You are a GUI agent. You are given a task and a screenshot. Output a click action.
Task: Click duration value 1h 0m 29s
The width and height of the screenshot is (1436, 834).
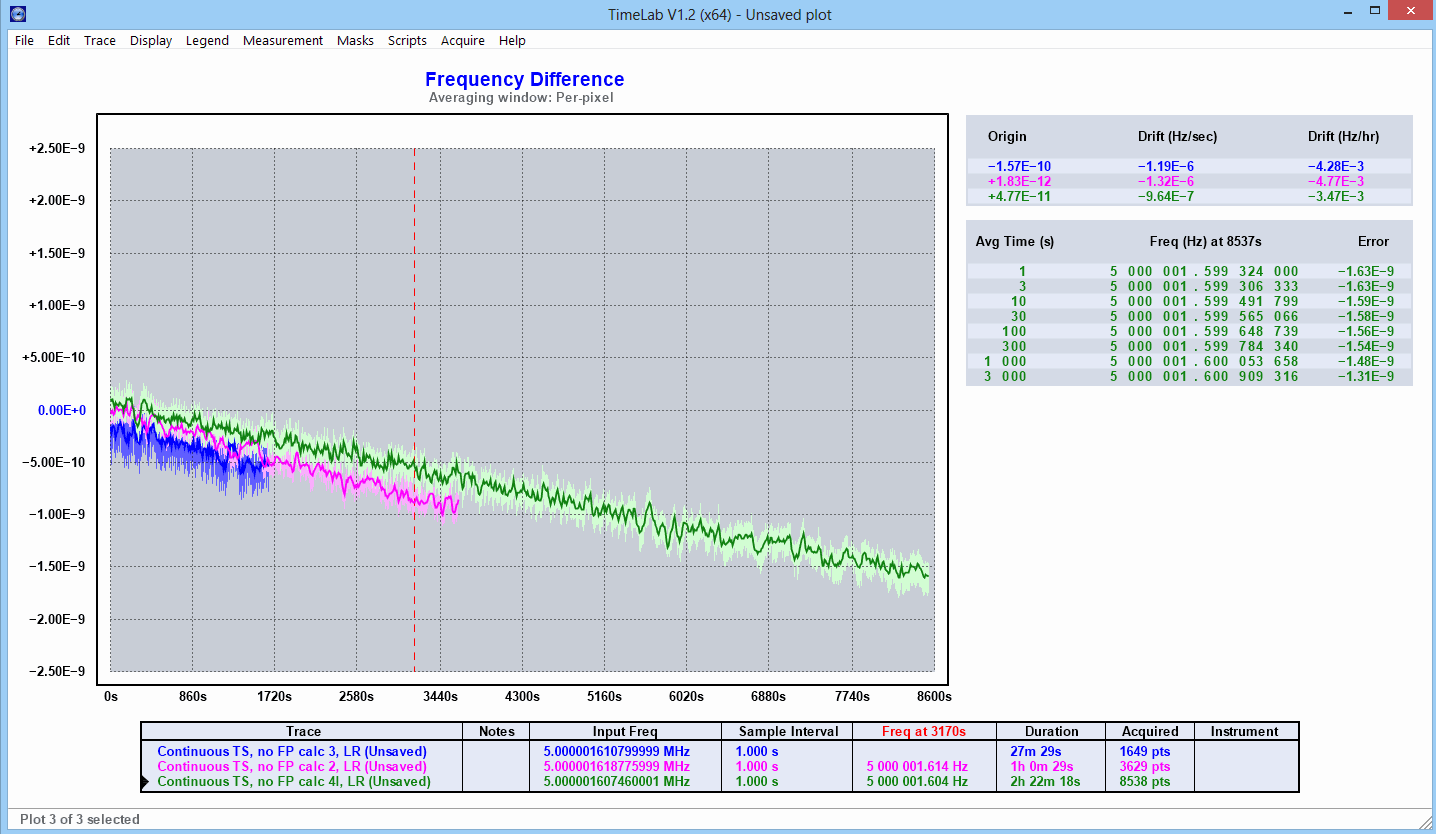click(1042, 766)
